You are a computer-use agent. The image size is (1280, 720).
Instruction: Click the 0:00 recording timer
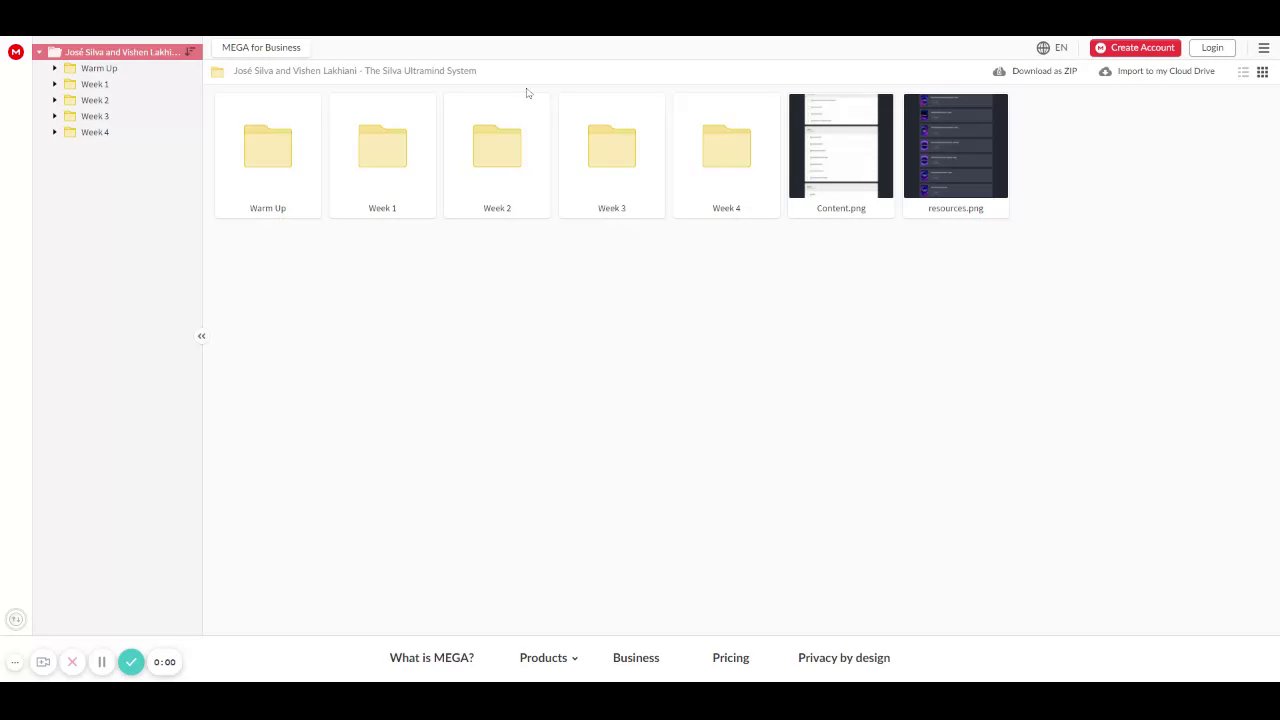[x=165, y=662]
